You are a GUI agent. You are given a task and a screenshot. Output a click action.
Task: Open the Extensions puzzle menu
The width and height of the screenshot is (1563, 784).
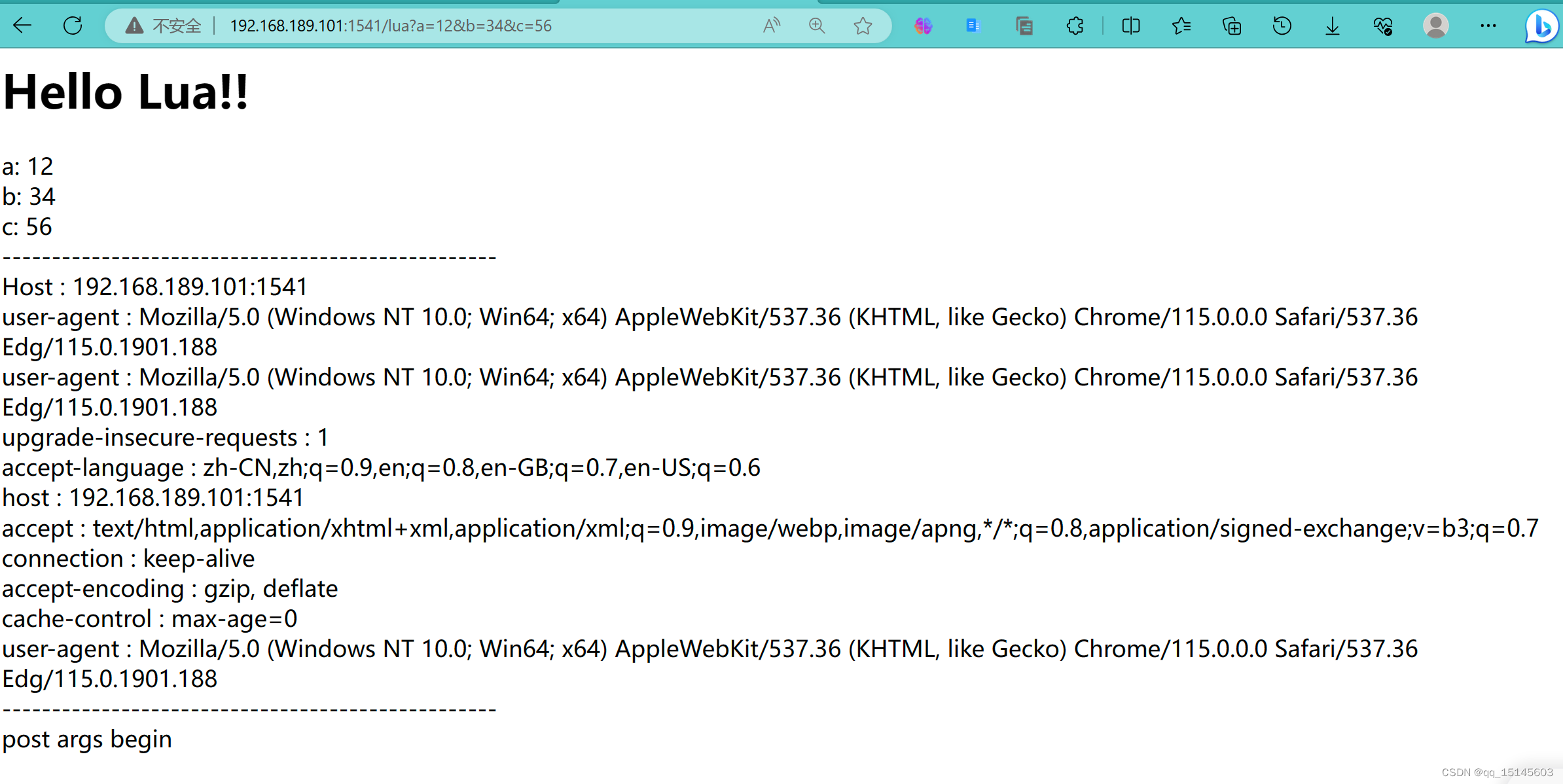coord(1075,26)
